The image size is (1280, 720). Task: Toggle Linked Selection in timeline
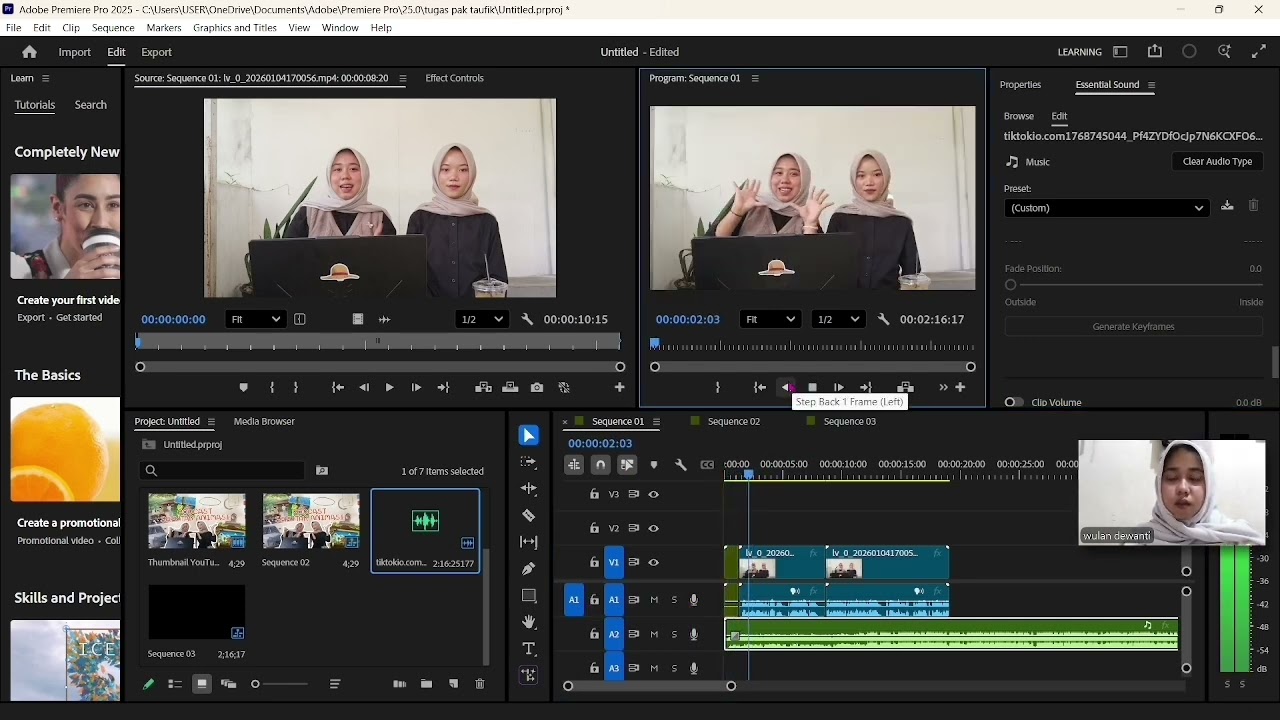(627, 465)
